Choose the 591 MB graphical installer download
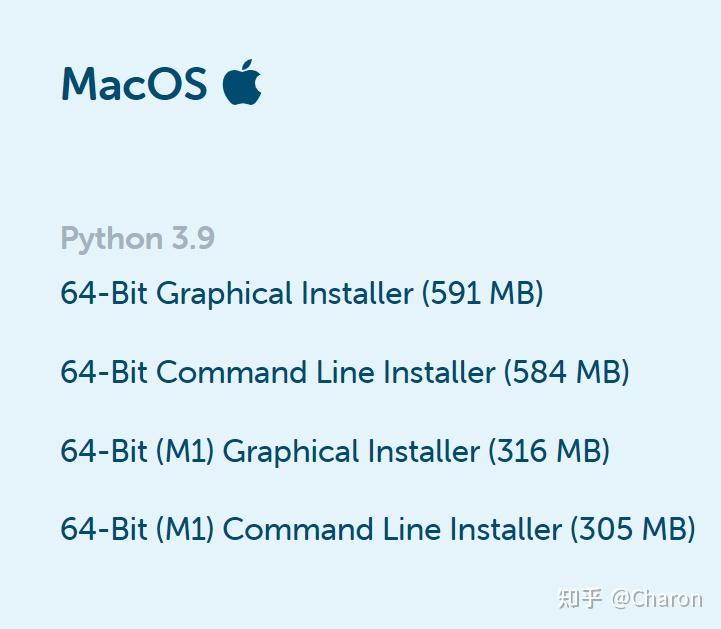721x629 pixels. [x=302, y=293]
